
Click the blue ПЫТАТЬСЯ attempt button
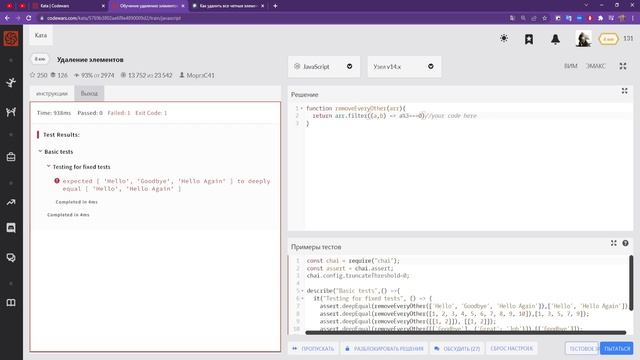click(617, 349)
